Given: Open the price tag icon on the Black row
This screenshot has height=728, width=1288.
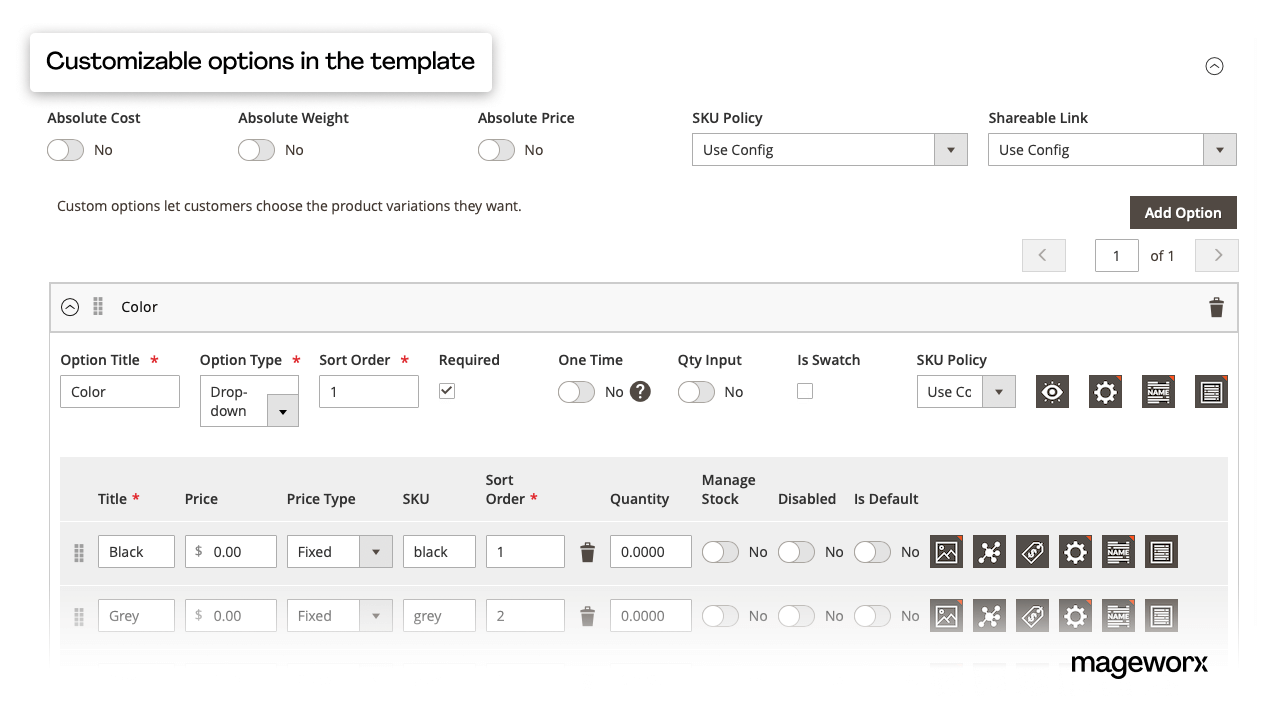Looking at the screenshot, I should (1032, 551).
